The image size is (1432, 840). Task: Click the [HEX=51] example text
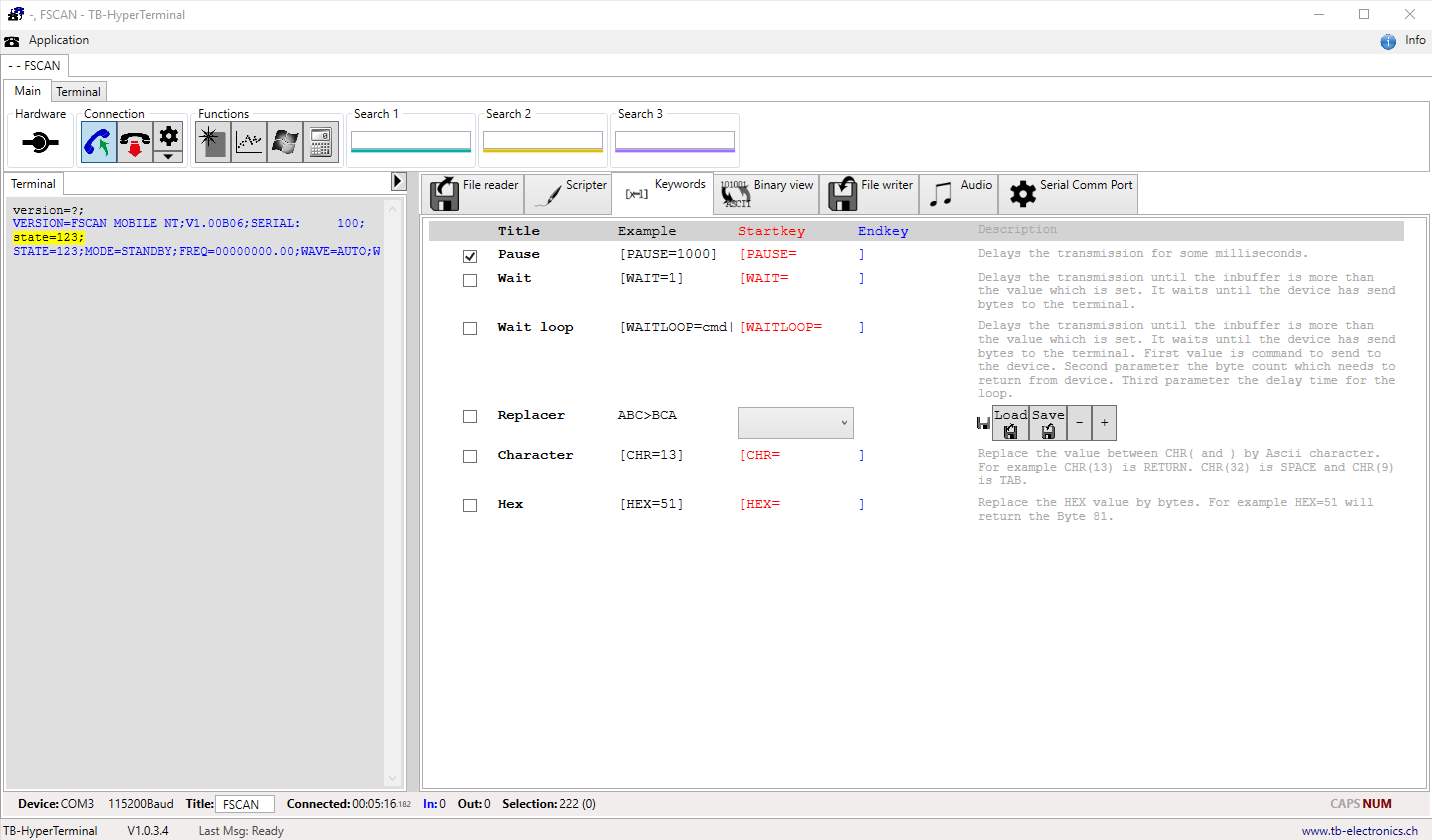[x=652, y=504]
